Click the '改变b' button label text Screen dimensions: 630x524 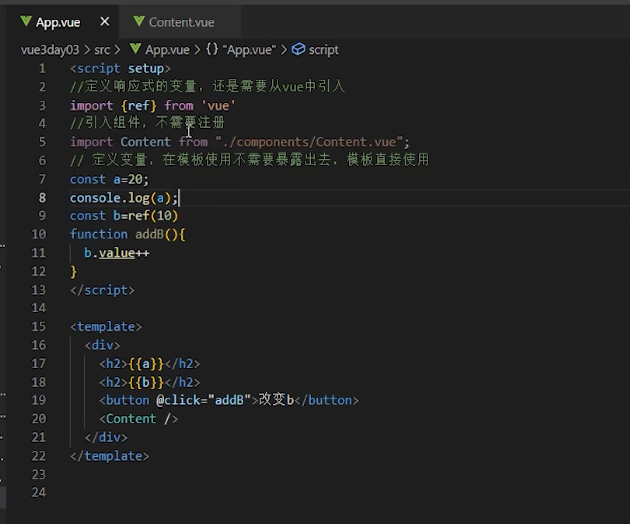click(x=276, y=400)
